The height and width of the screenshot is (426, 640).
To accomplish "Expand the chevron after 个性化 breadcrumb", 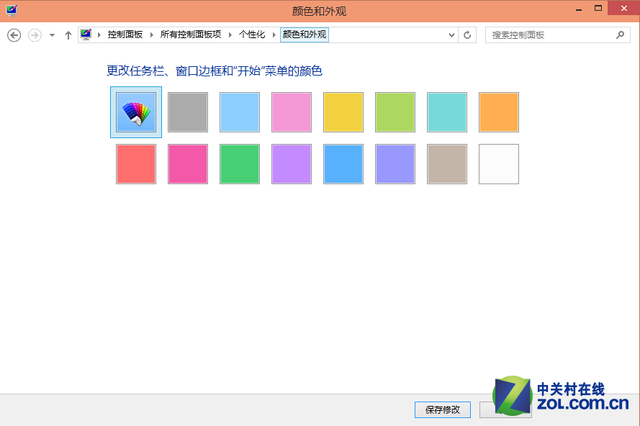I will tap(273, 35).
